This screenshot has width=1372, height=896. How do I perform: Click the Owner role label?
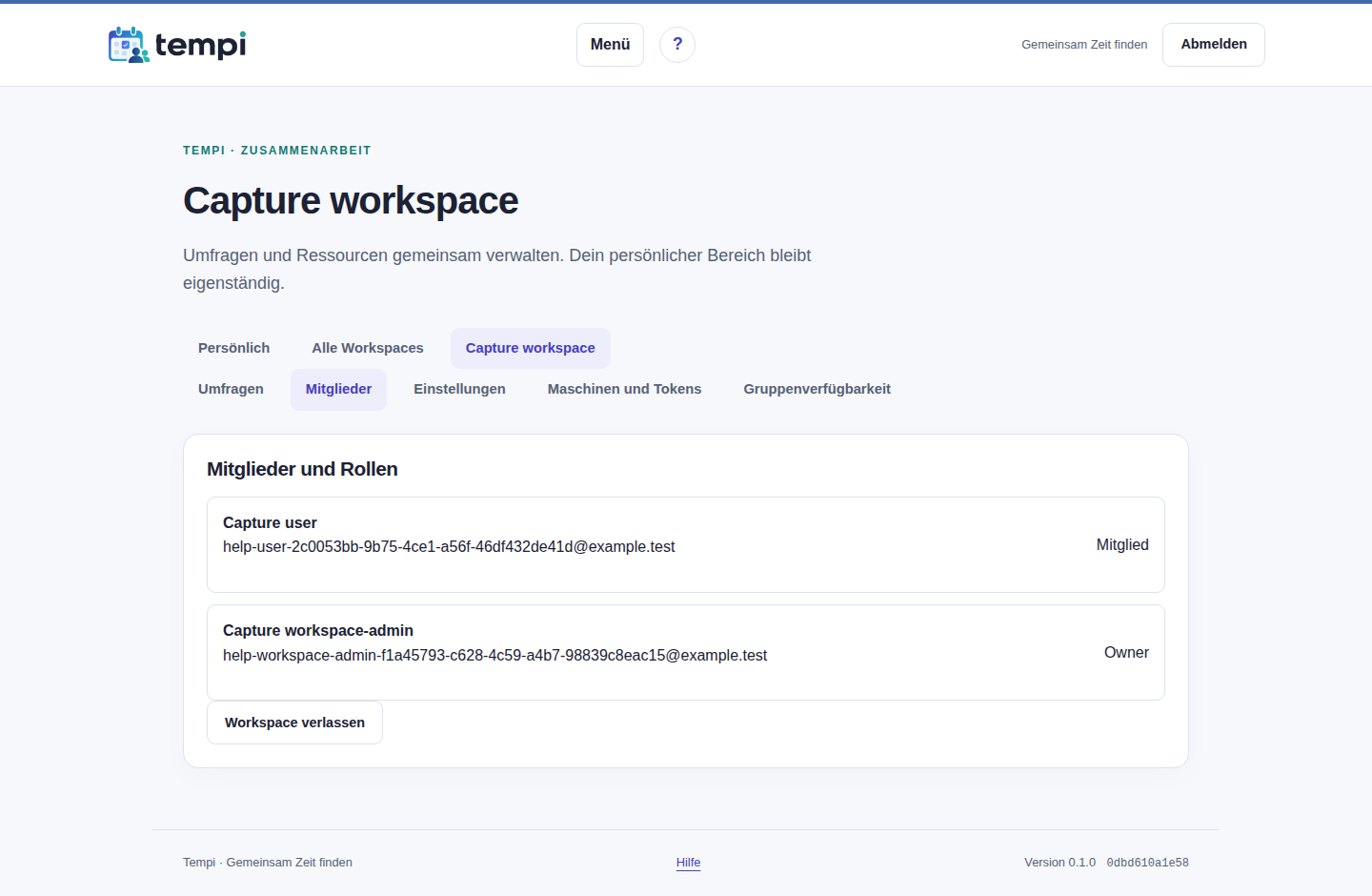(x=1126, y=653)
